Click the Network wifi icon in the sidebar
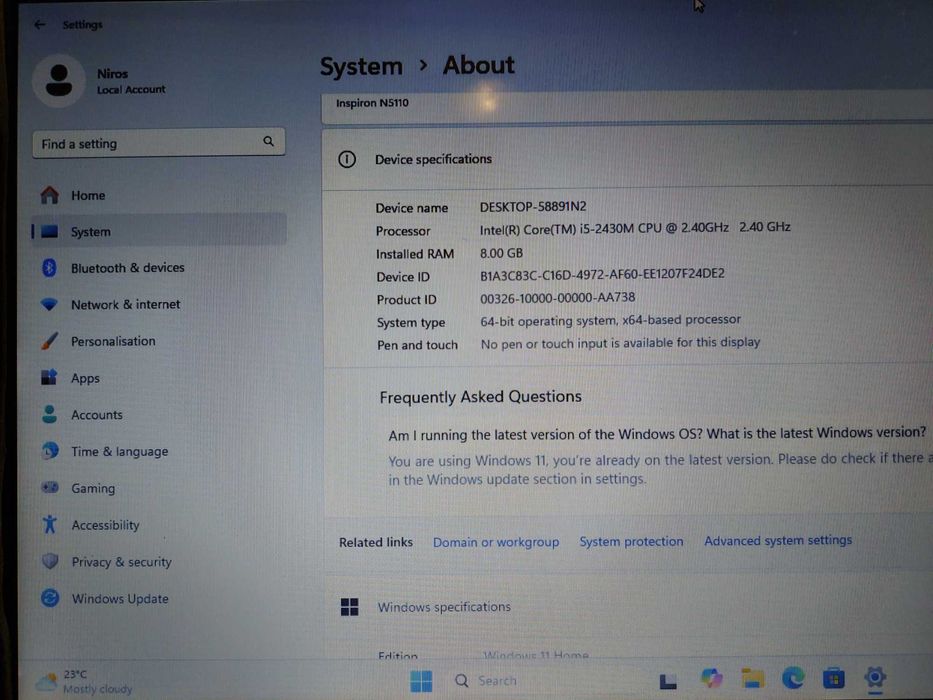933x700 pixels. pos(49,304)
